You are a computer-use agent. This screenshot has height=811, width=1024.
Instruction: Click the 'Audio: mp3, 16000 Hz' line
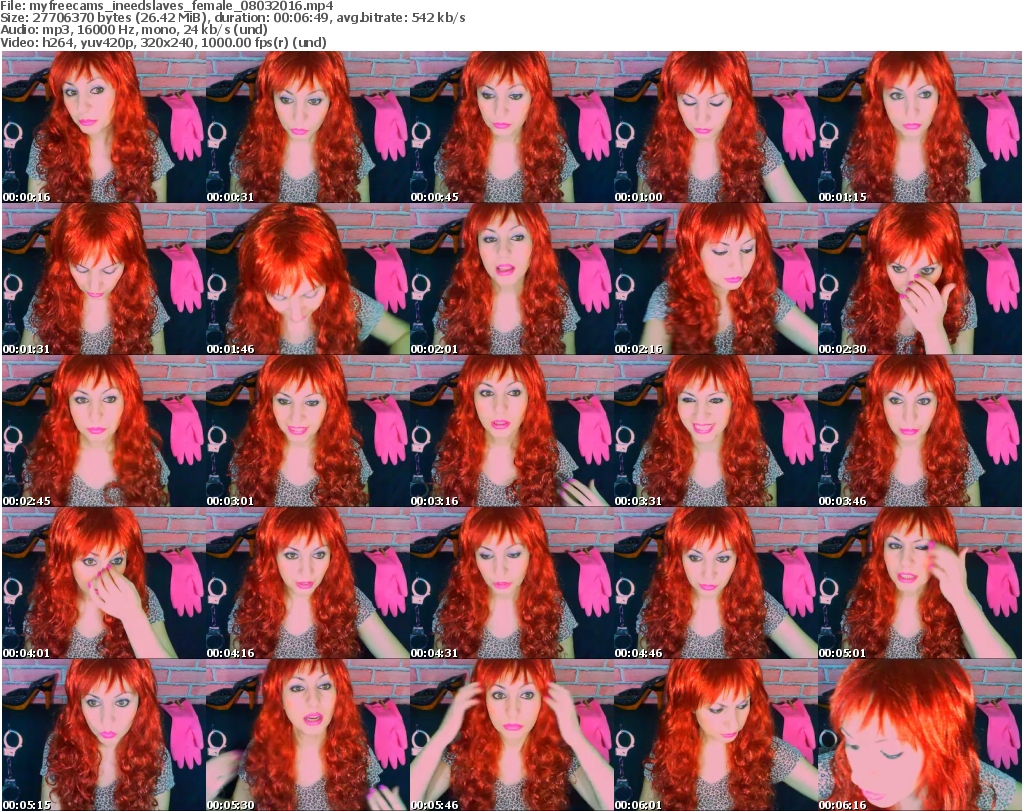click(x=134, y=30)
